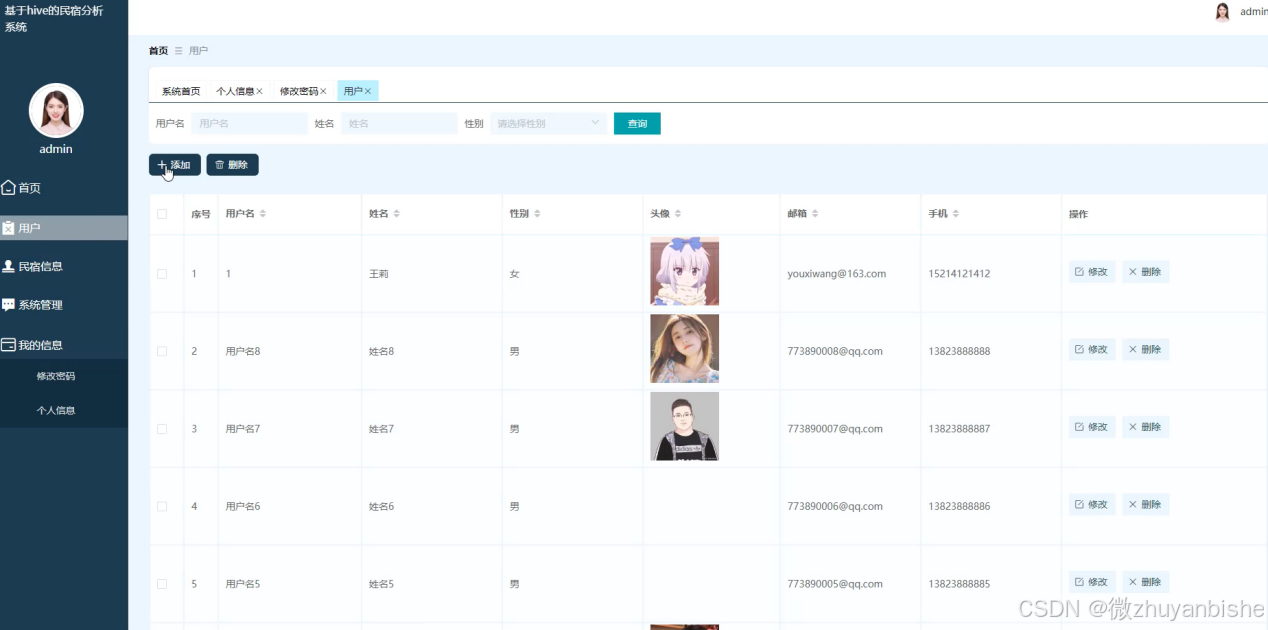Toggle the select-all checkbox in the table header
The height and width of the screenshot is (630, 1268).
164,213
